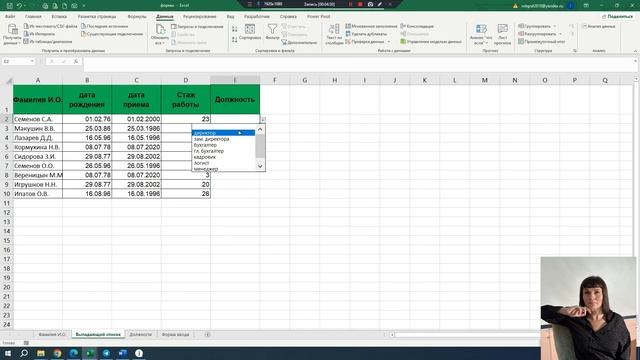Click Консолидация (Consolidate) button
The width and height of the screenshot is (640, 360).
[417, 26]
